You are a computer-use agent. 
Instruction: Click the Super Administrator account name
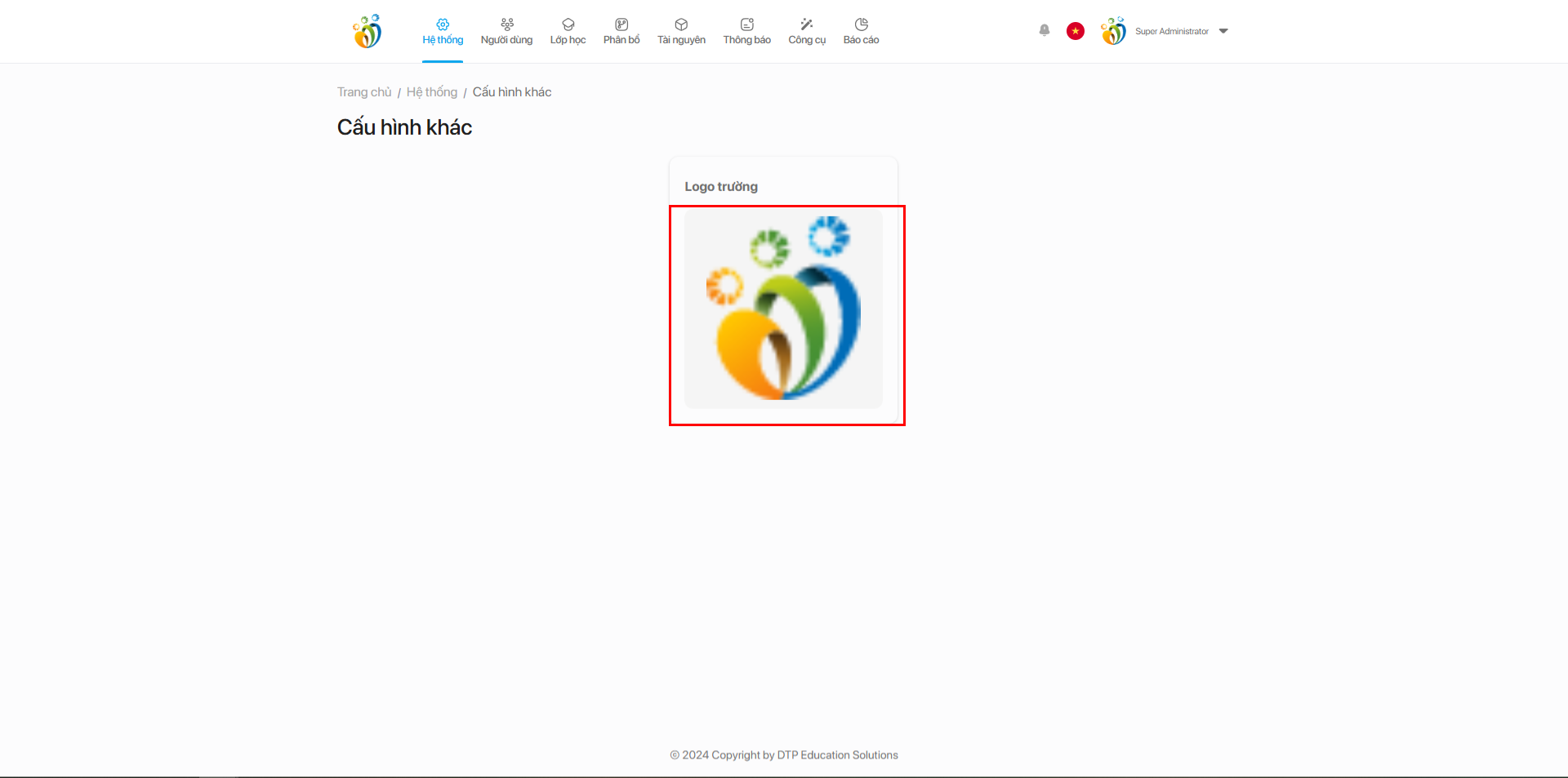coord(1171,32)
